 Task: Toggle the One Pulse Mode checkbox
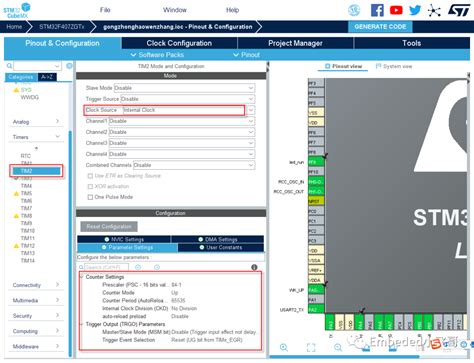90,197
